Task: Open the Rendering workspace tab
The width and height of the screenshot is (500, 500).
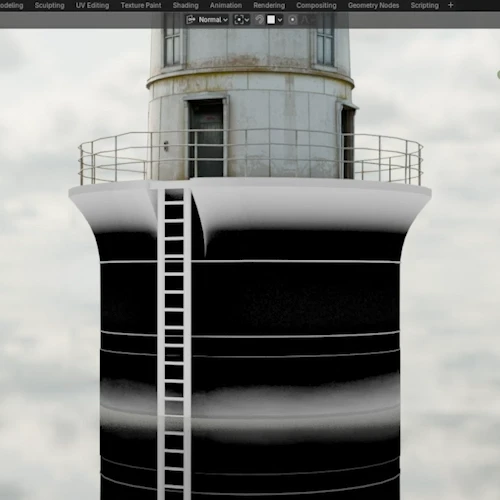Action: pyautogui.click(x=269, y=5)
